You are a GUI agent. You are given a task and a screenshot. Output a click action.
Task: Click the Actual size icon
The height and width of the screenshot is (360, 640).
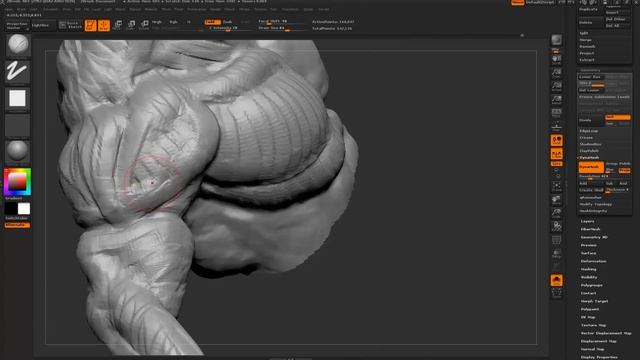pos(557,87)
